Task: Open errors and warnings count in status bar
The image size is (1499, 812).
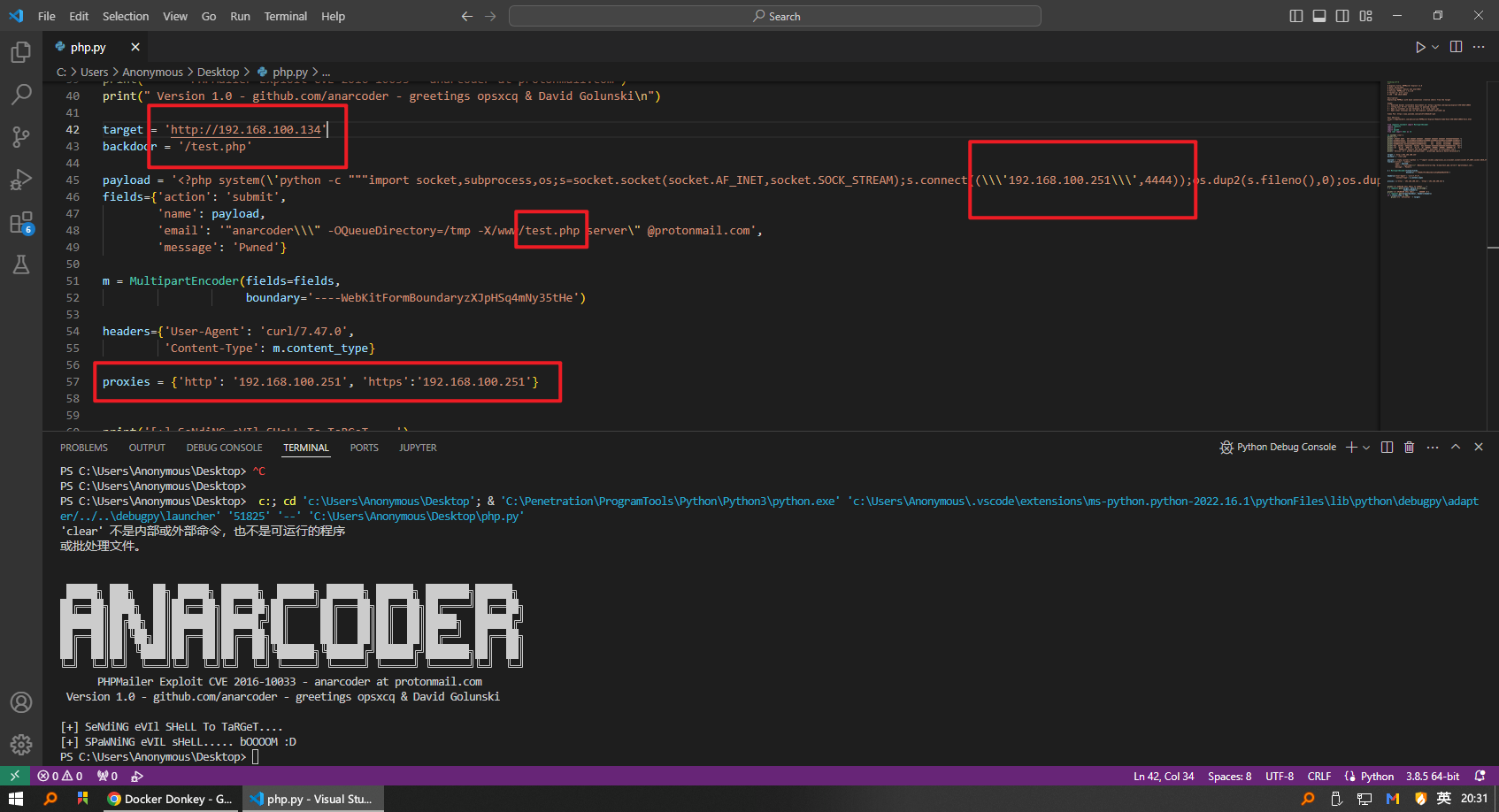Action: pos(60,776)
